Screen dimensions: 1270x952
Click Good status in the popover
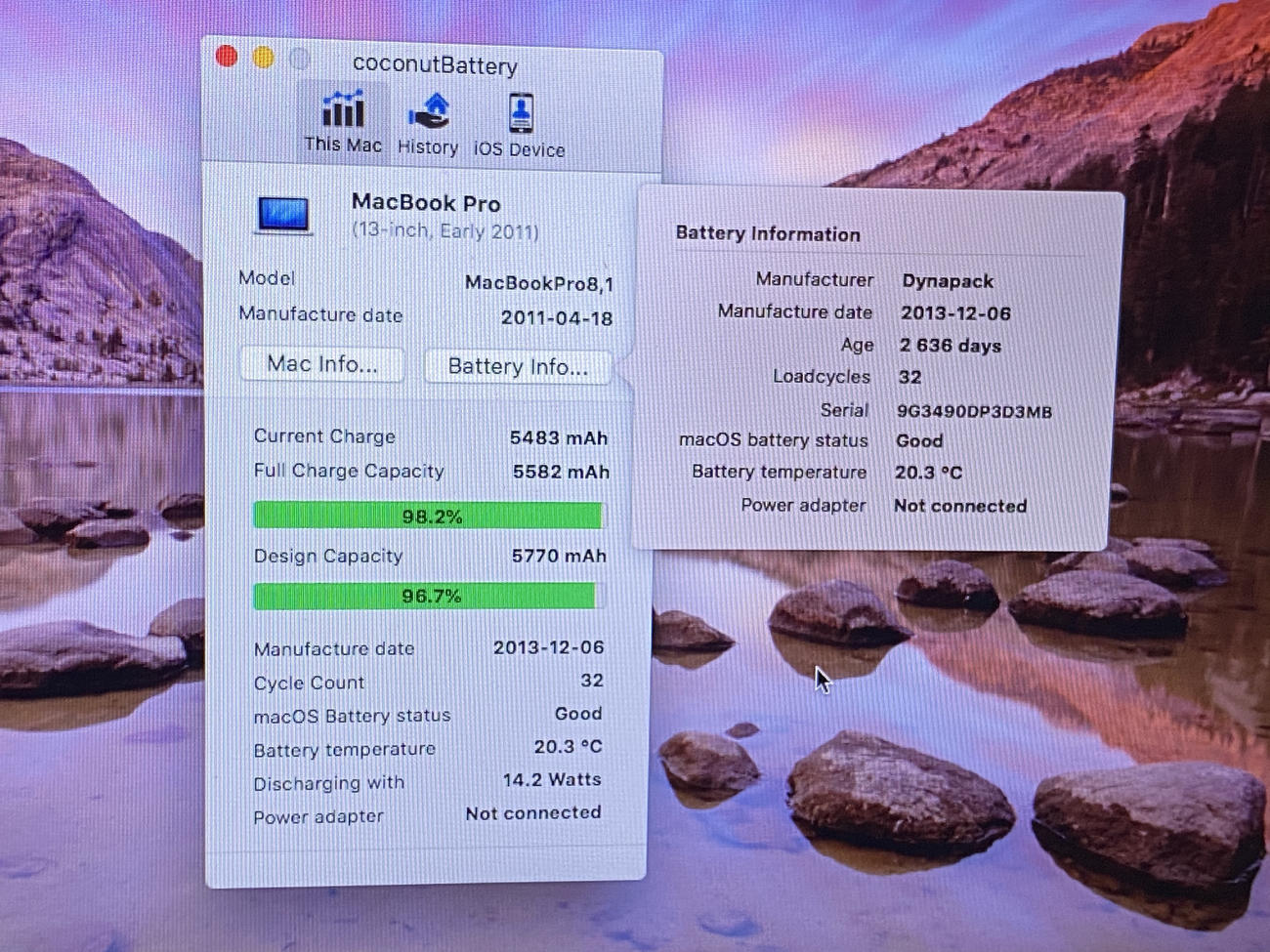[919, 441]
